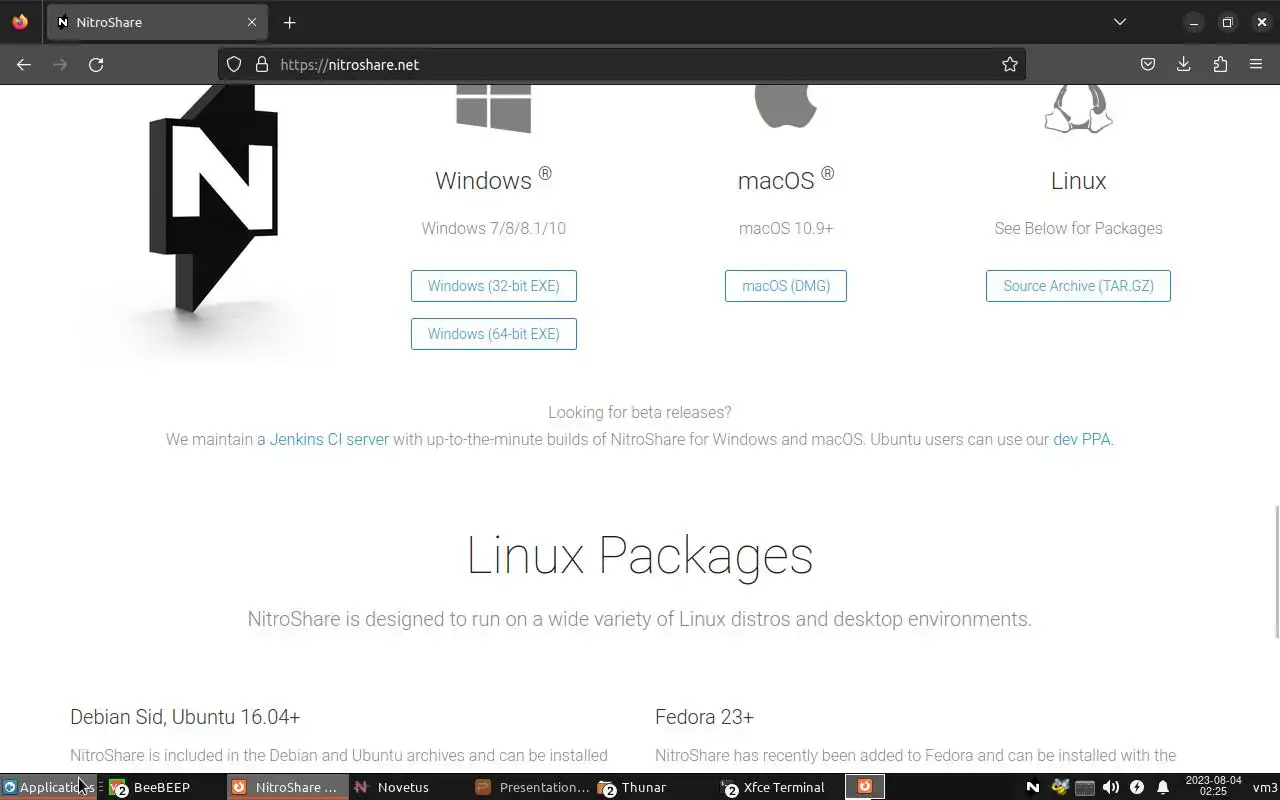
Task: Open Firefox hamburger application menu
Action: tap(1256, 64)
